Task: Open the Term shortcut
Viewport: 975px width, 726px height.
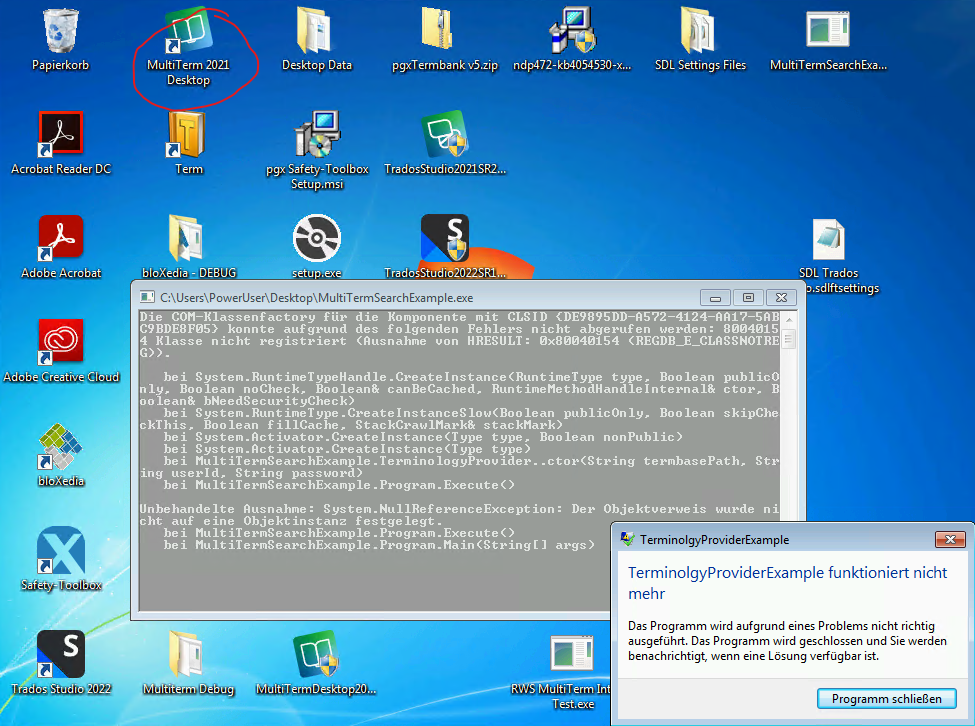Action: point(187,135)
